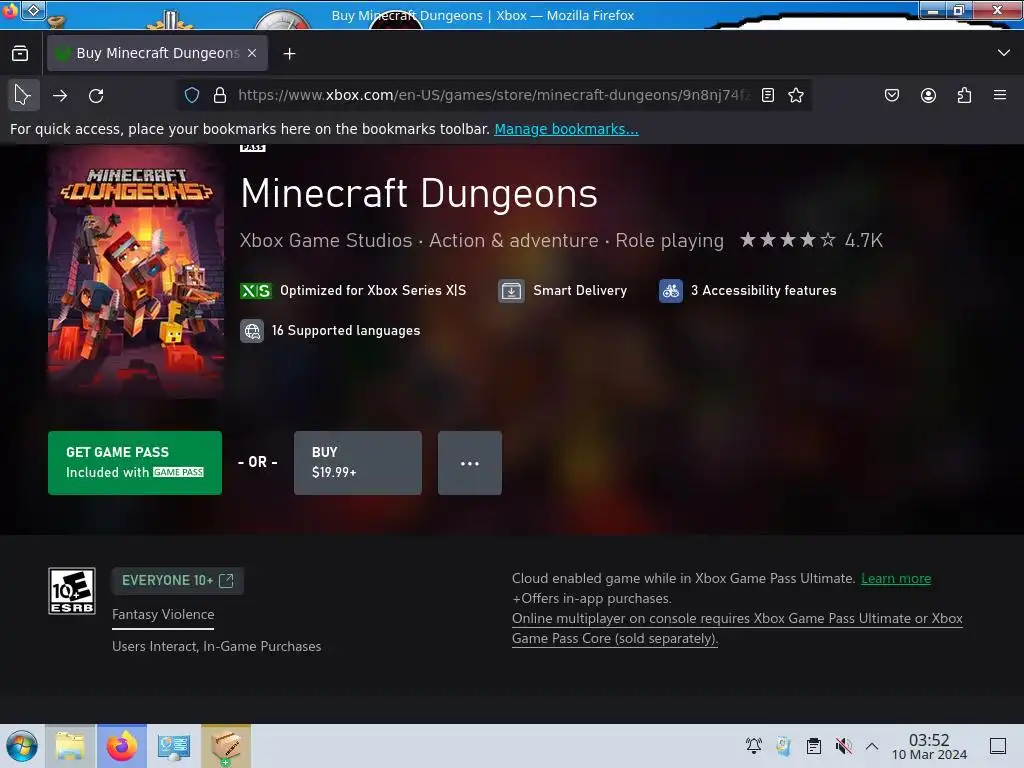Click the muted volume tray icon
This screenshot has width=1024, height=768.
coord(843,746)
